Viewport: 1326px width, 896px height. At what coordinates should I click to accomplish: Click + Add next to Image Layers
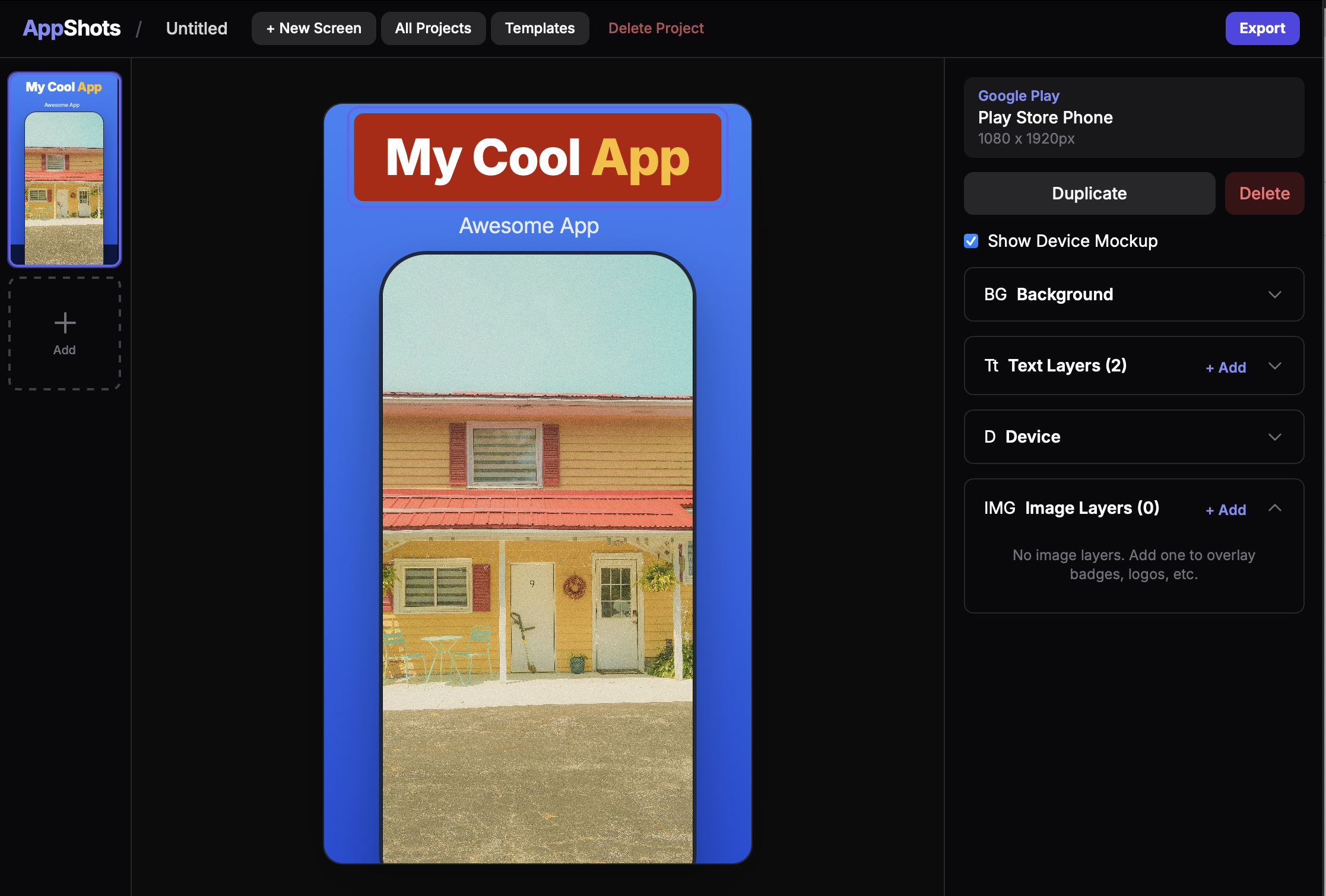(1225, 509)
